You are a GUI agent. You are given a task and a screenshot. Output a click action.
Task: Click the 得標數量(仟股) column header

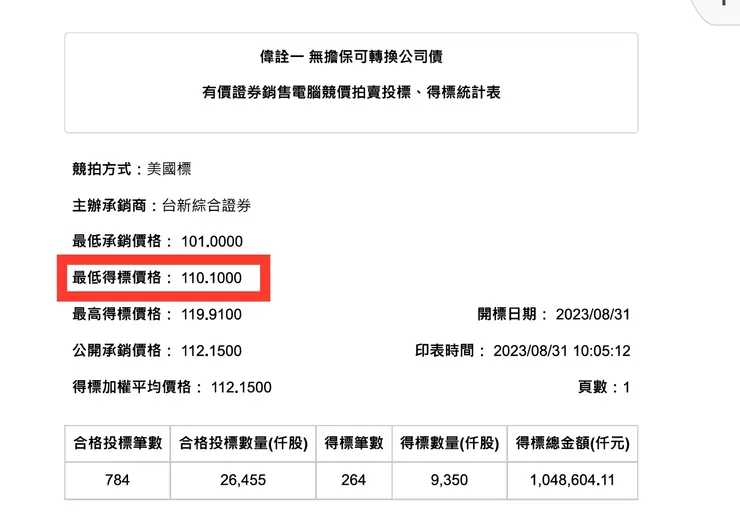[x=449, y=443]
